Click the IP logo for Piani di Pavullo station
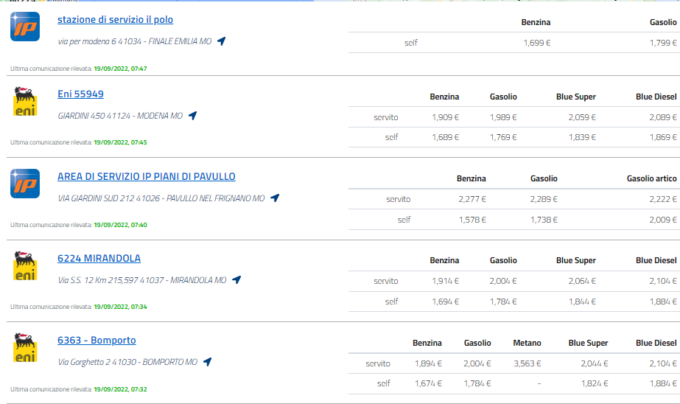 point(25,186)
